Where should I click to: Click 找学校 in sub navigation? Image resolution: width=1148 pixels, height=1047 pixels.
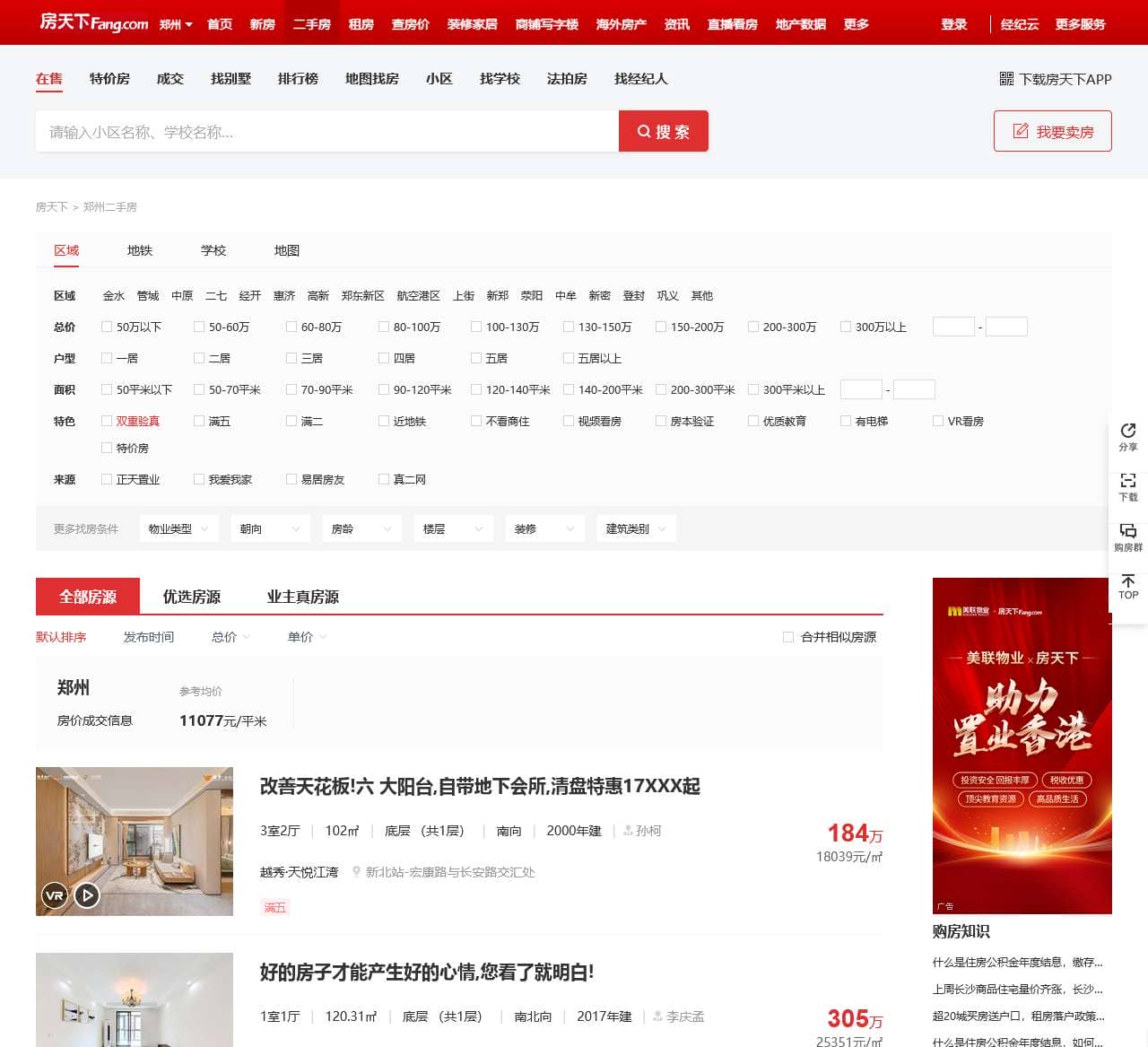point(500,79)
